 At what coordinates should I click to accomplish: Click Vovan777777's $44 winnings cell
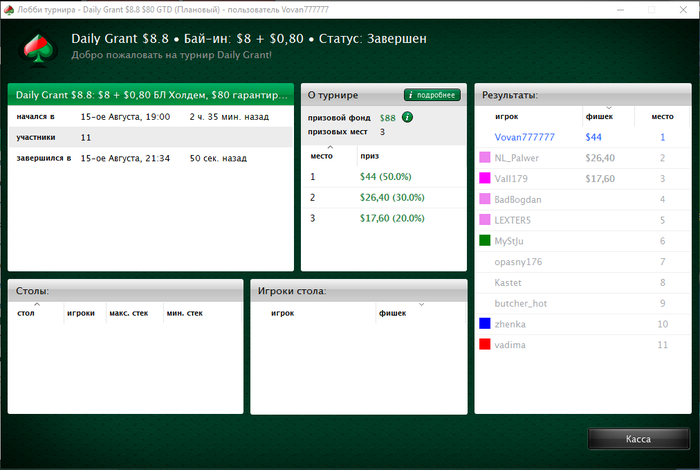593,137
